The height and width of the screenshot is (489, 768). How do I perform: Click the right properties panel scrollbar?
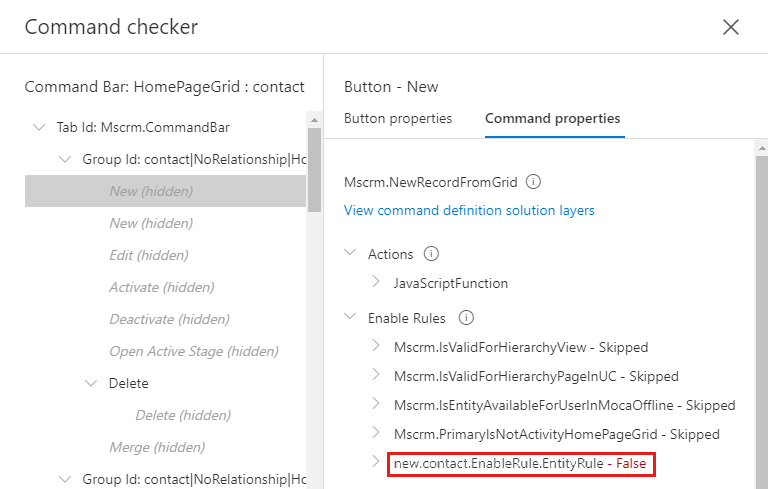(x=761, y=300)
